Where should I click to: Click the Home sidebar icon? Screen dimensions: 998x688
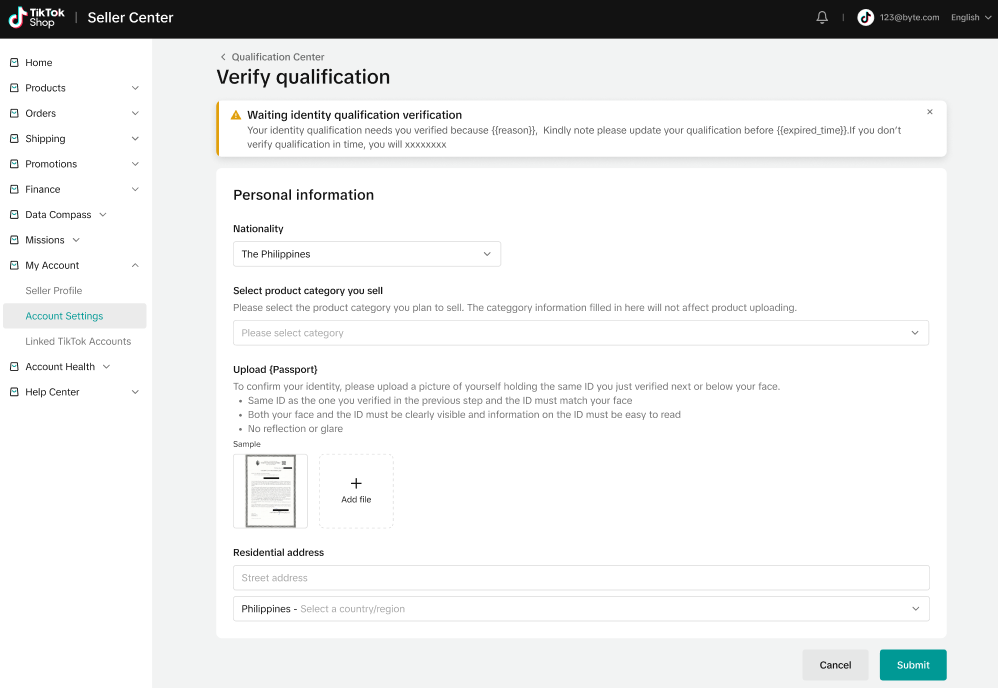(x=14, y=63)
